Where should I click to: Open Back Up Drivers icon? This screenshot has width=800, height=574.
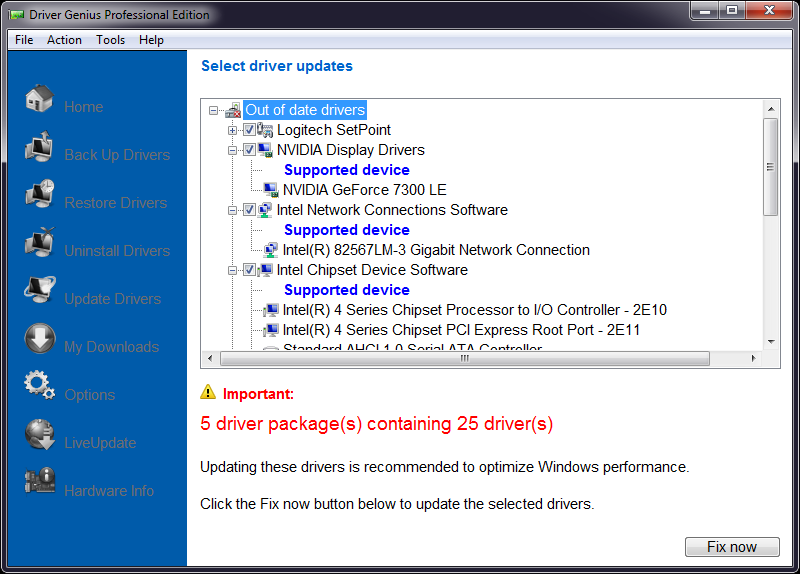(x=39, y=148)
